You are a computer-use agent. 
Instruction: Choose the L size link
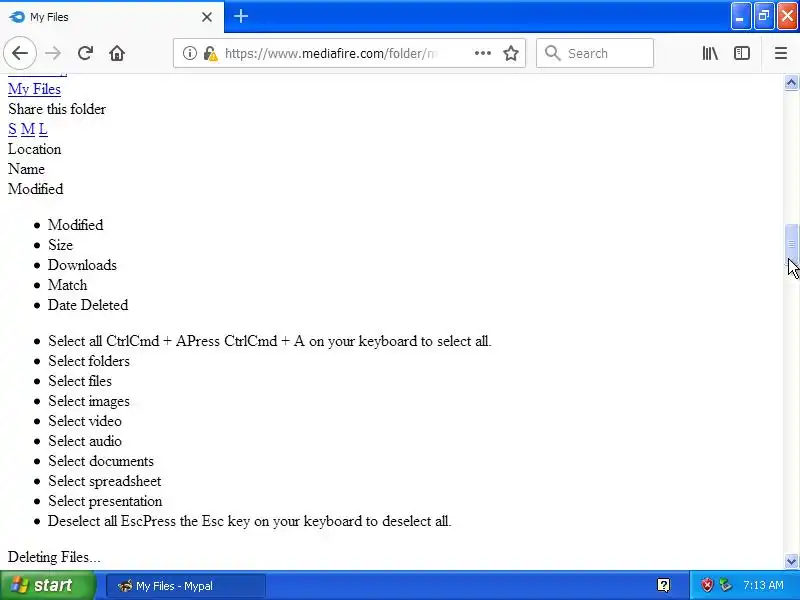[43, 129]
